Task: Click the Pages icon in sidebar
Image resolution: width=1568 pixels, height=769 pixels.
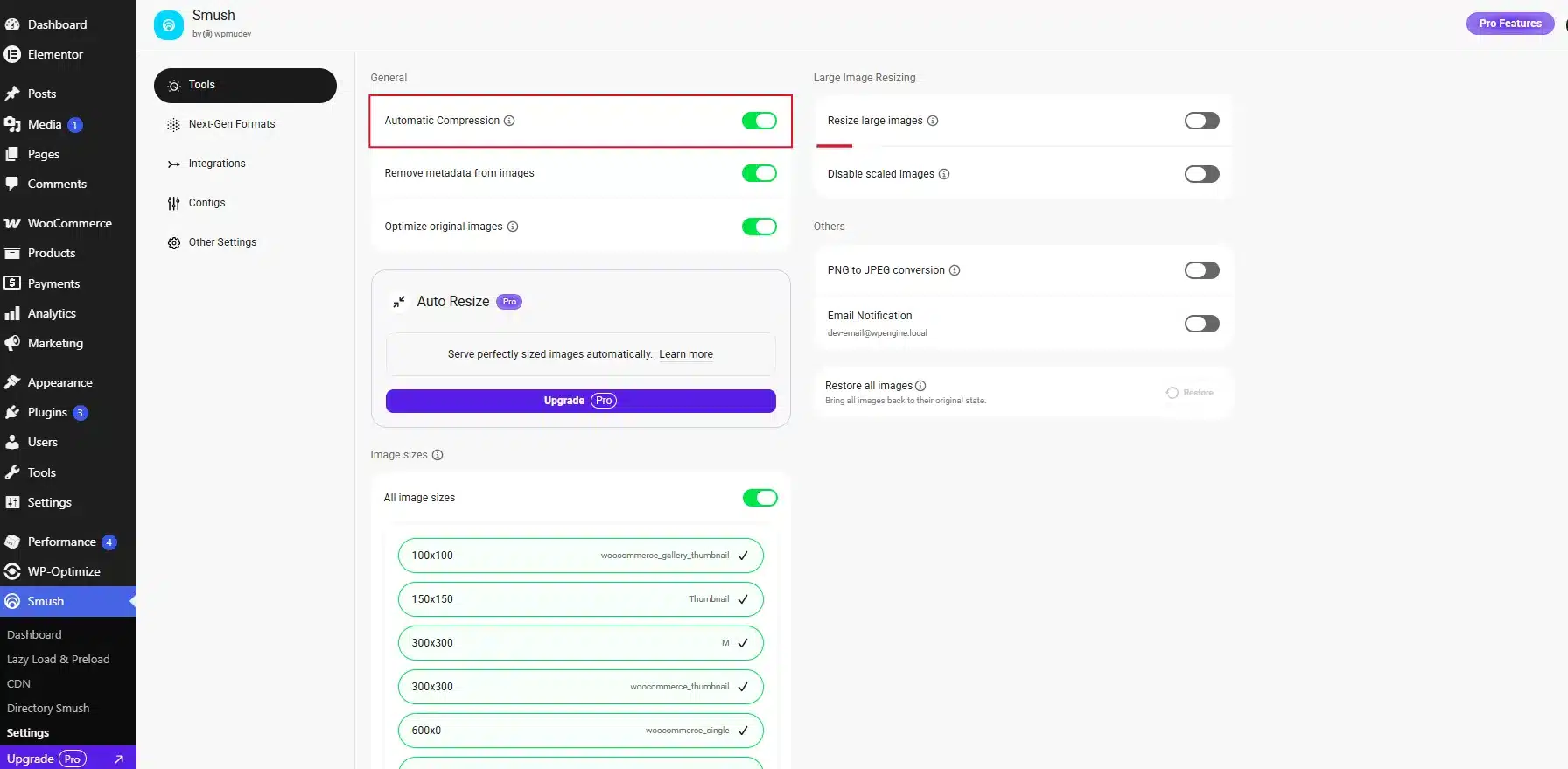Action: coord(12,154)
